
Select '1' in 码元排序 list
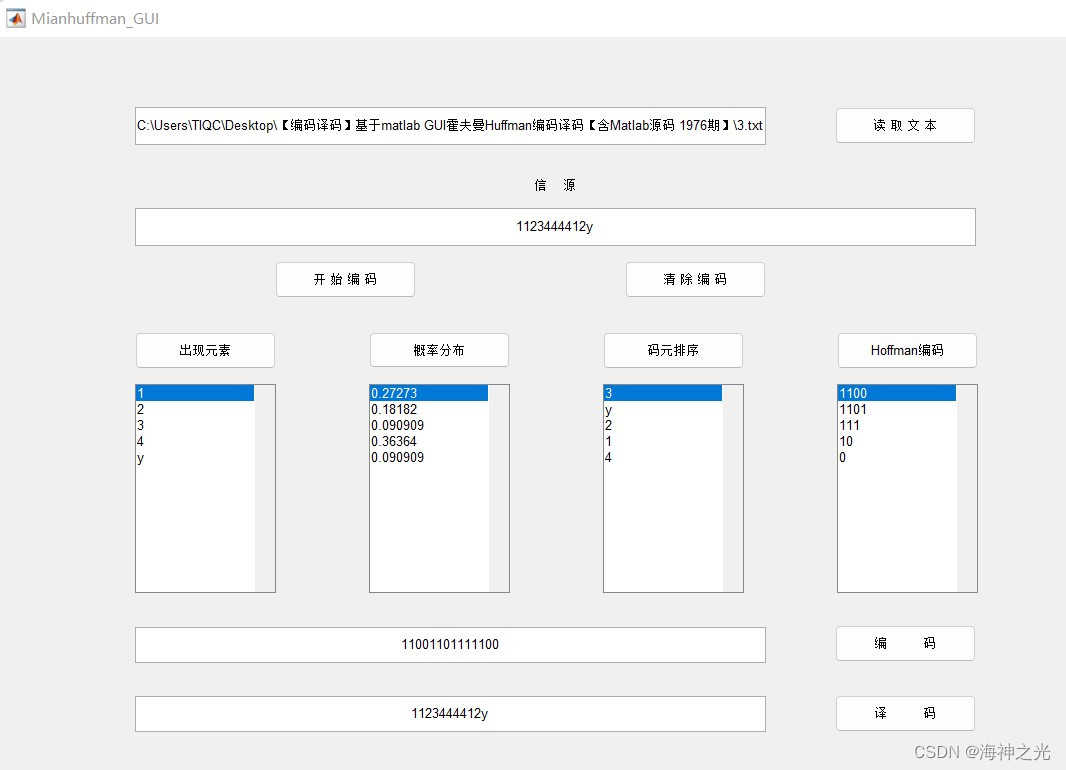coord(663,441)
